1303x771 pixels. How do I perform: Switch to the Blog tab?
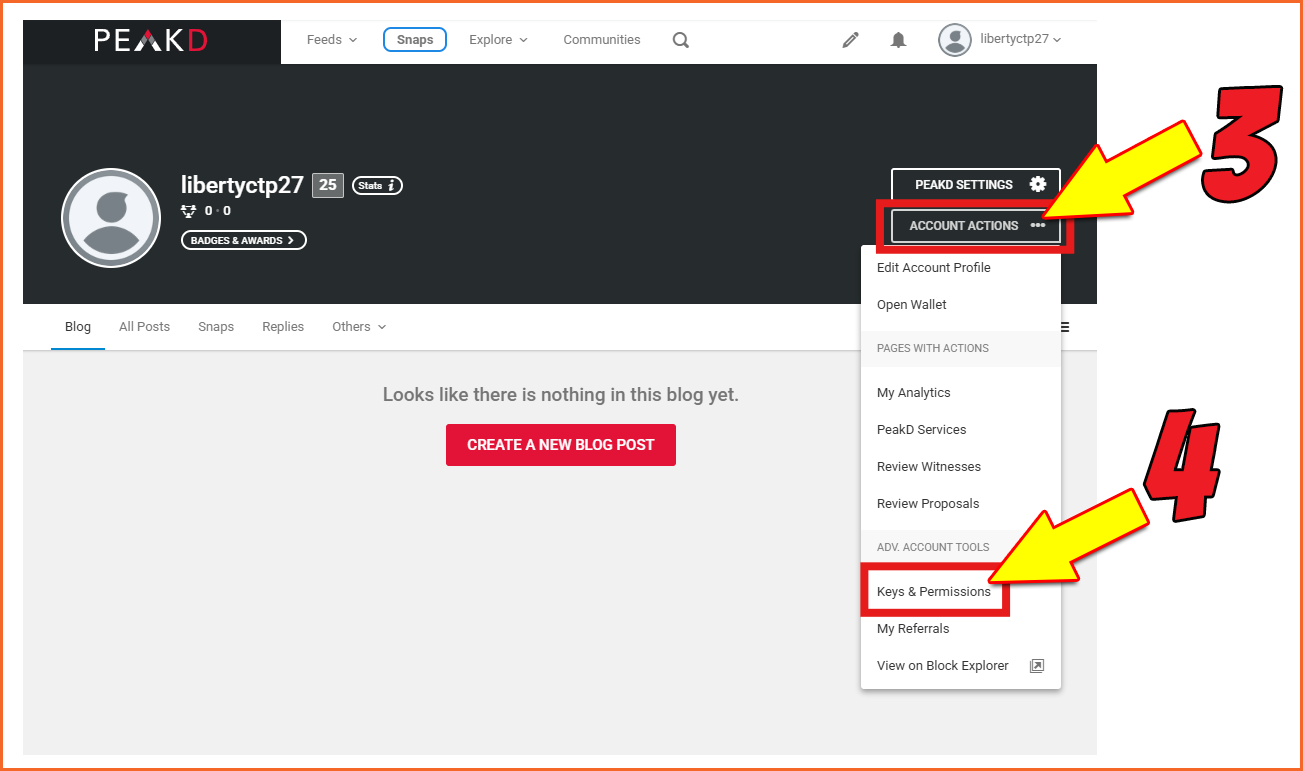78,327
